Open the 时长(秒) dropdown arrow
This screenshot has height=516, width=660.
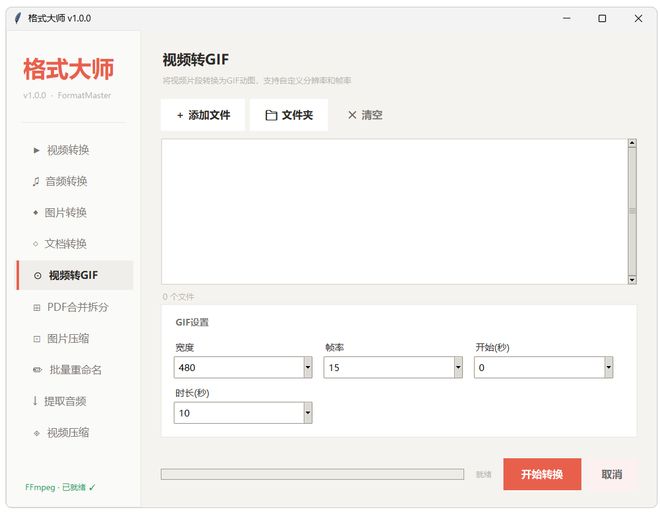coord(308,413)
